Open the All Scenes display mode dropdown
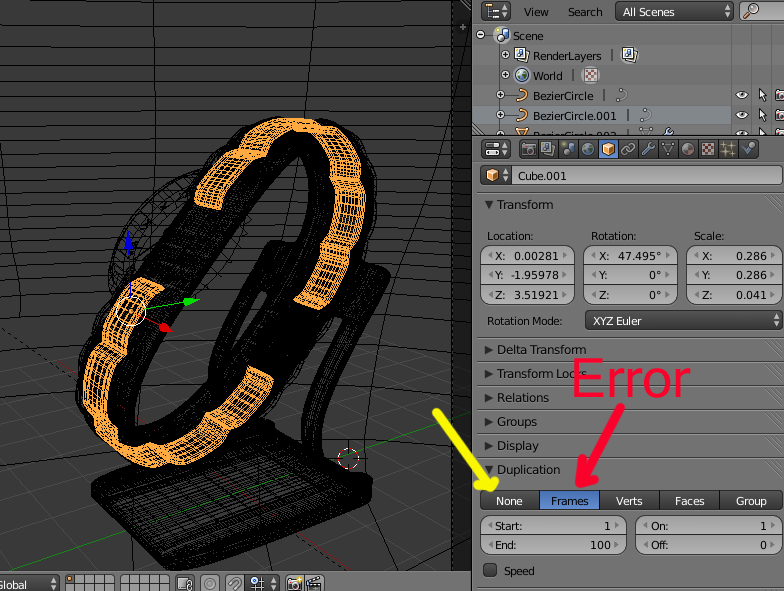Screen dimensions: 784x591 pyautogui.click(x=674, y=12)
